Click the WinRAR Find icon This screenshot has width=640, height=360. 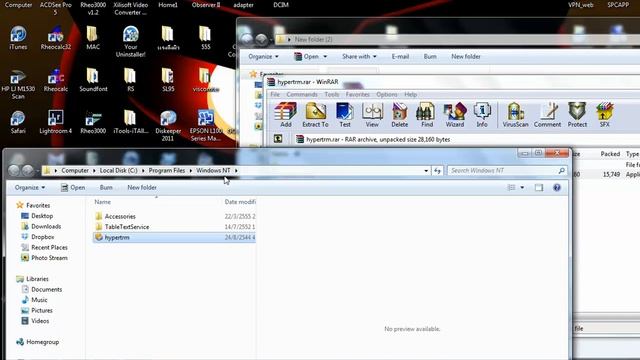[427, 114]
